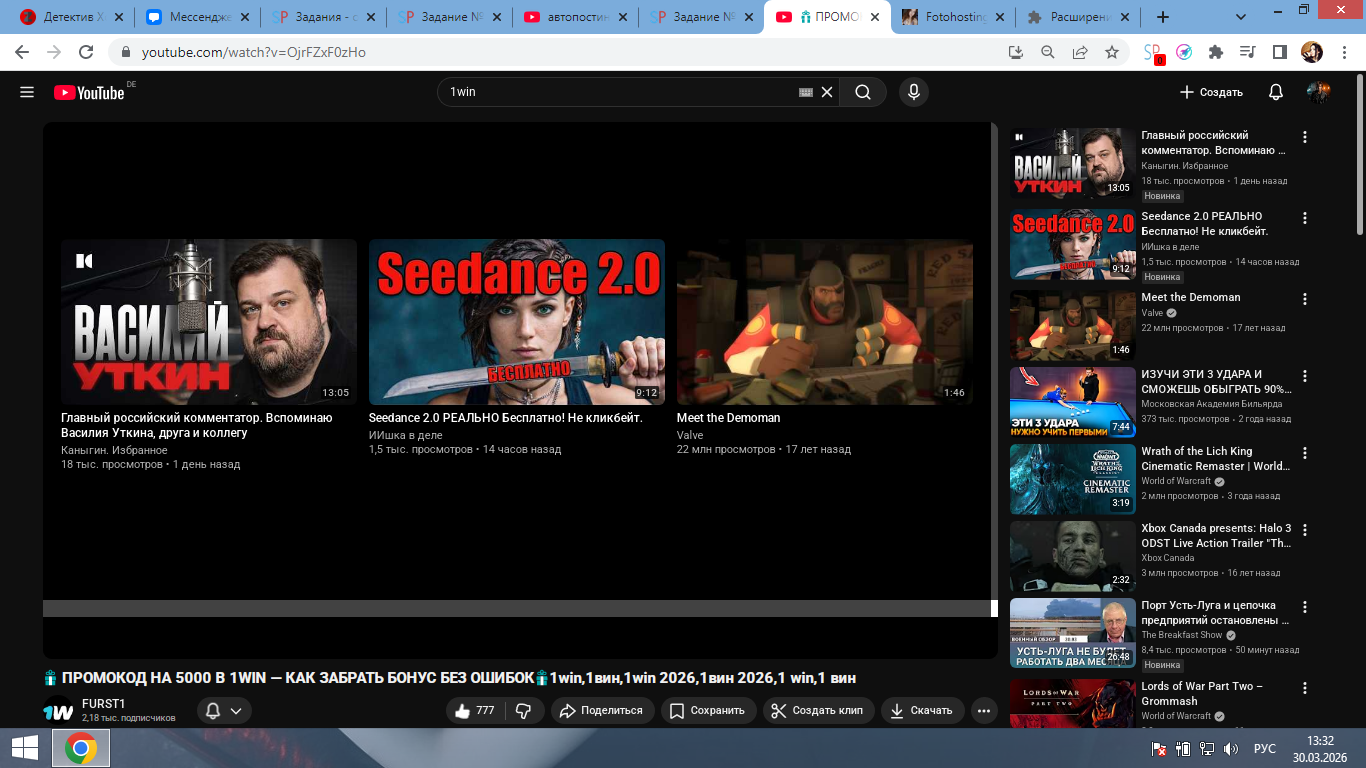This screenshot has width=1366, height=768.
Task: Dislike the video
Action: pos(523,710)
